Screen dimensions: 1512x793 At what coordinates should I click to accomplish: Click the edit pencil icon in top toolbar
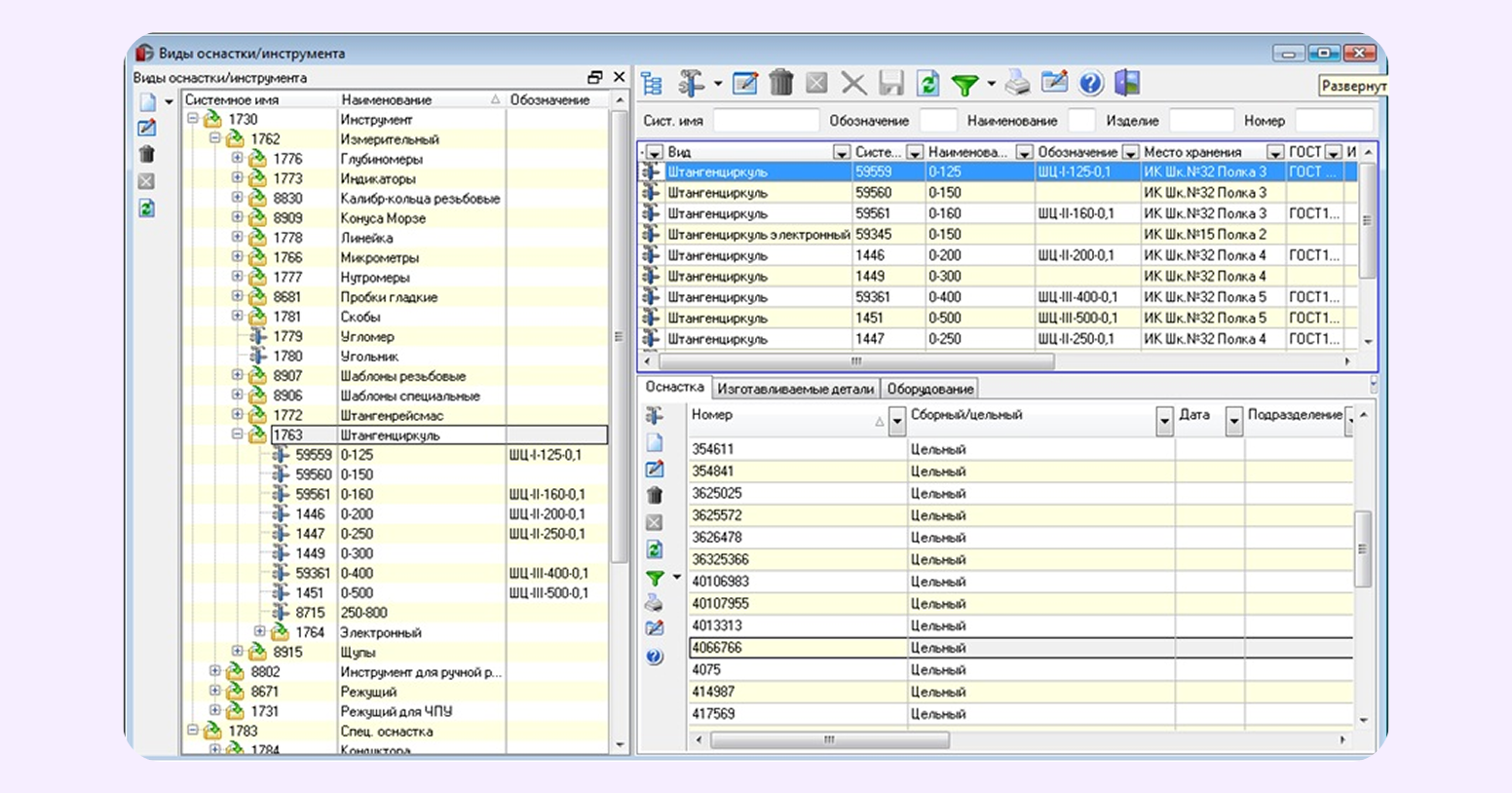pos(745,84)
